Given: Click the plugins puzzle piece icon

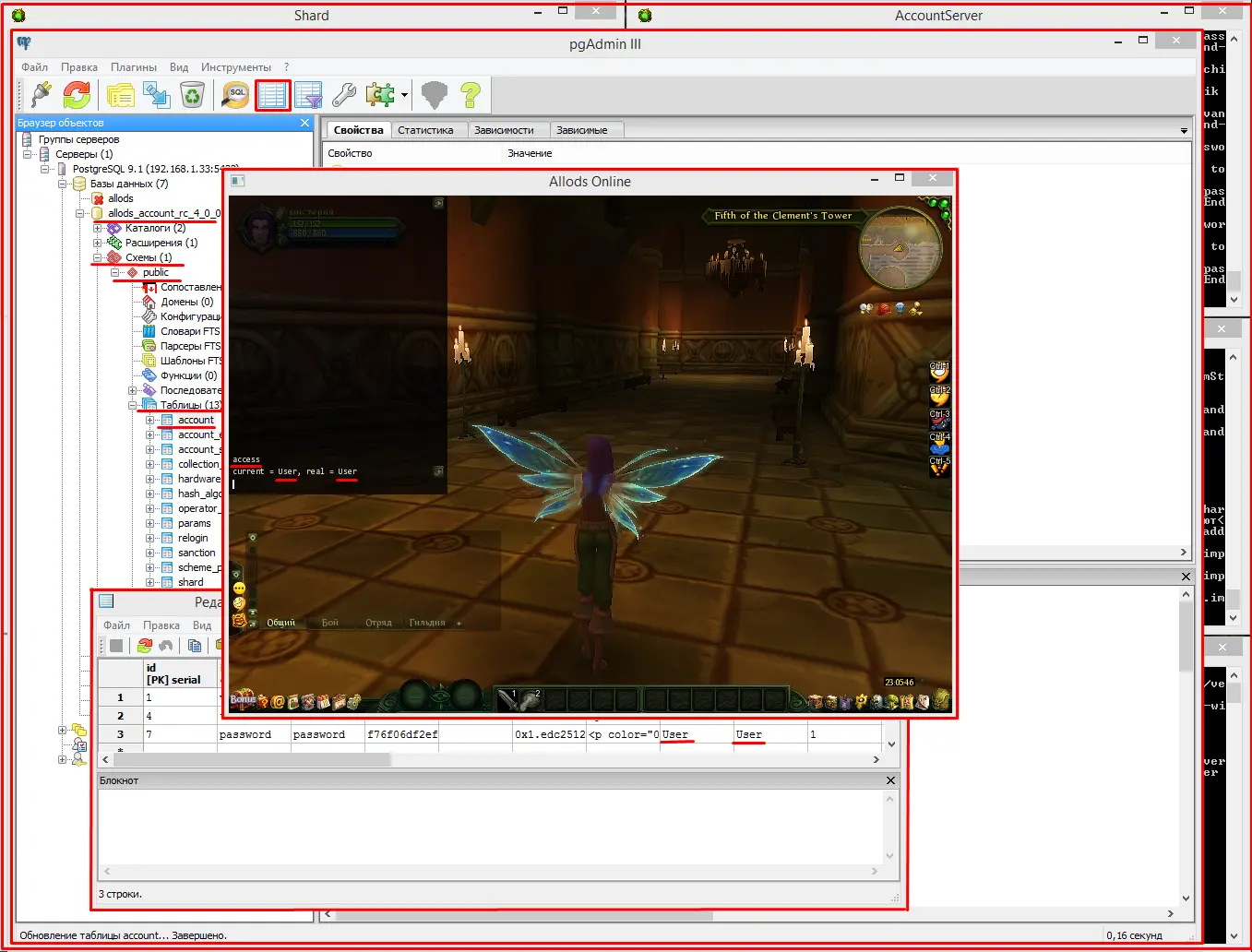Looking at the screenshot, I should coord(379,94).
